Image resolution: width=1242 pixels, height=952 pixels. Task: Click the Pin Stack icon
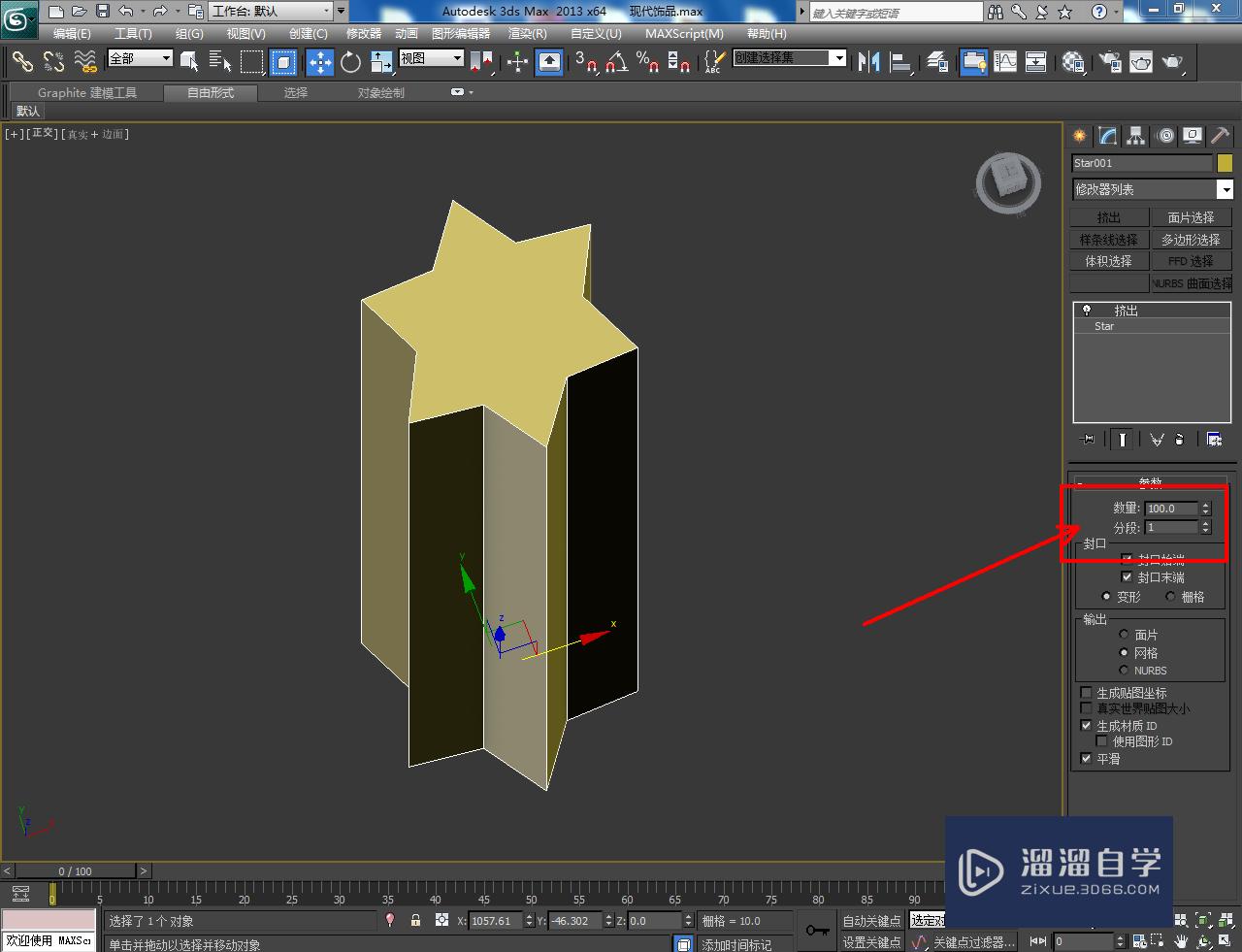click(x=1088, y=440)
